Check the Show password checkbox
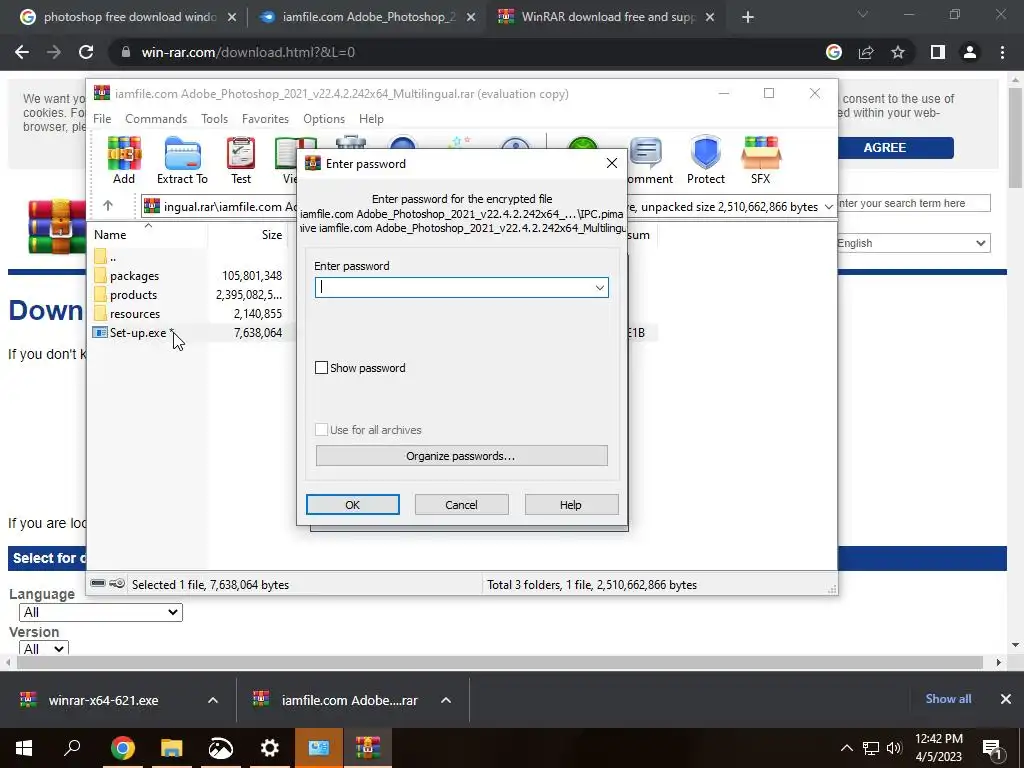This screenshot has height=768, width=1024. (x=321, y=368)
